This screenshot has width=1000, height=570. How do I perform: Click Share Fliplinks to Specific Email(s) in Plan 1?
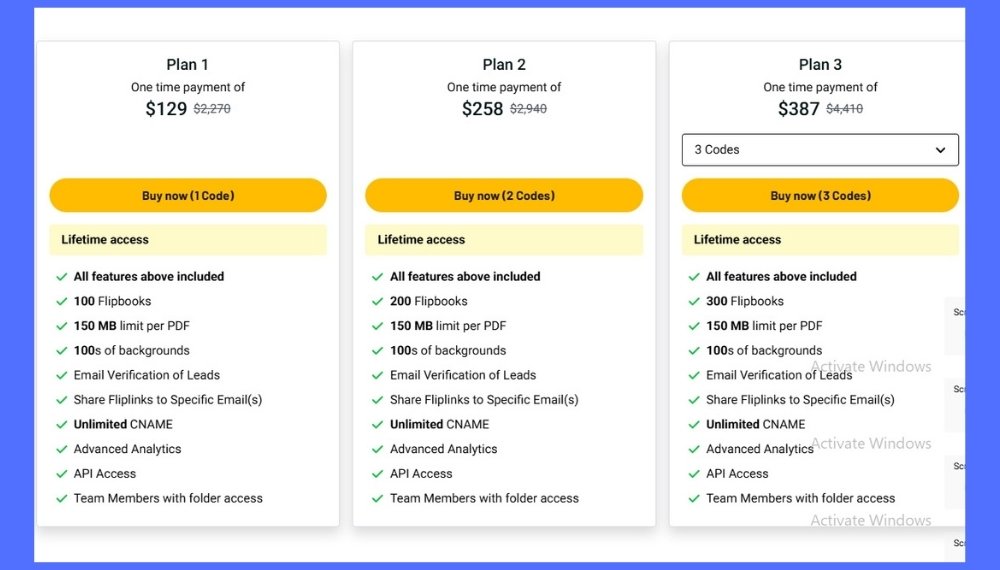pyautogui.click(x=167, y=400)
